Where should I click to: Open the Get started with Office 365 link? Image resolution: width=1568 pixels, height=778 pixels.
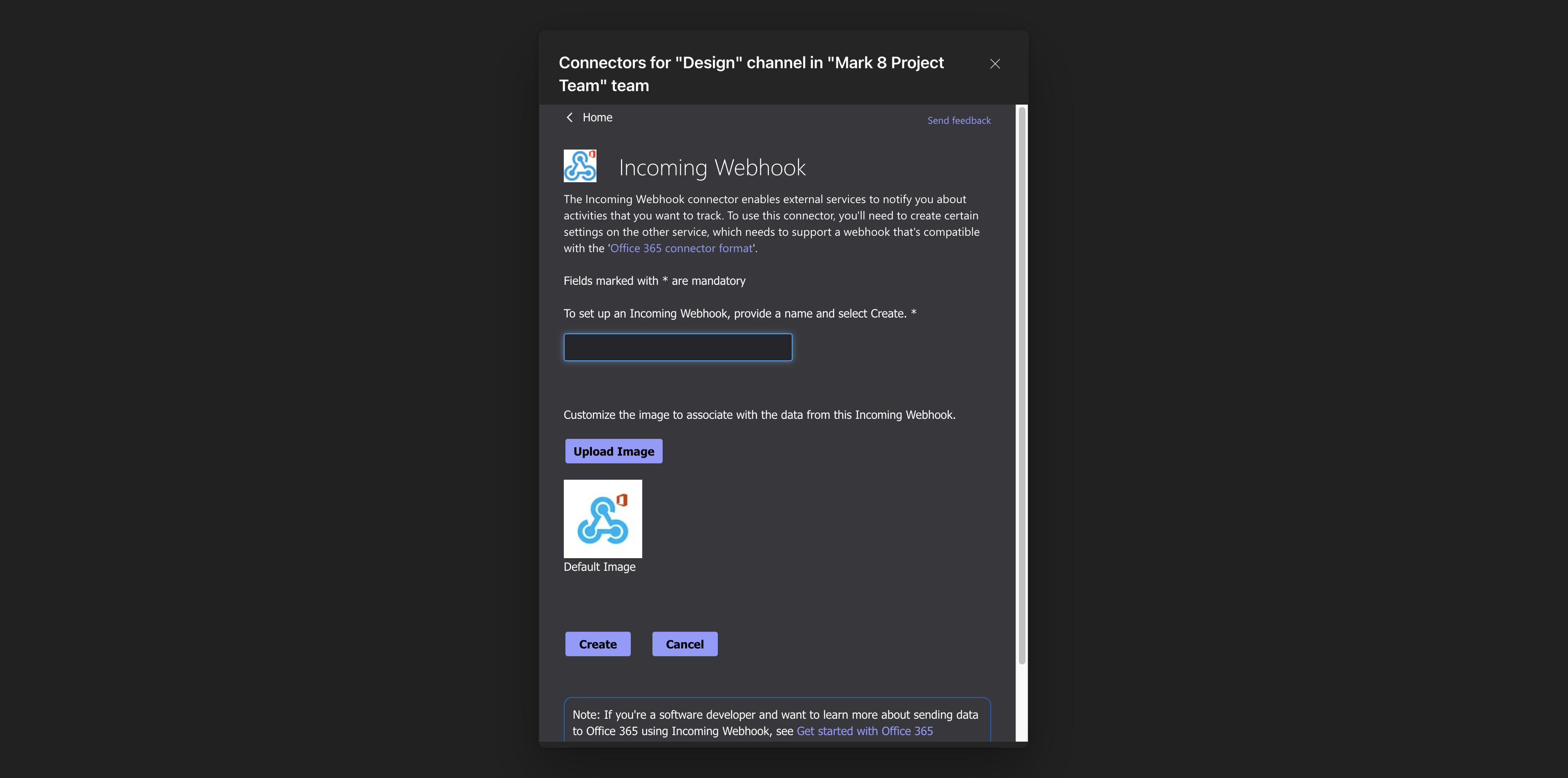pyautogui.click(x=864, y=731)
